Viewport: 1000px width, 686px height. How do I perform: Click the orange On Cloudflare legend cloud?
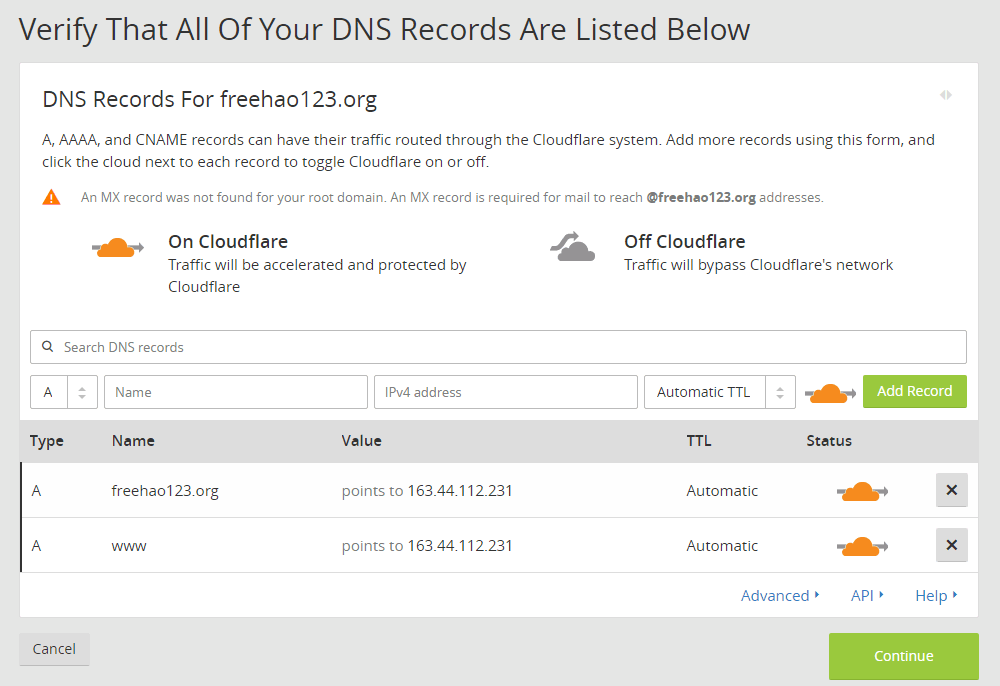coord(118,248)
